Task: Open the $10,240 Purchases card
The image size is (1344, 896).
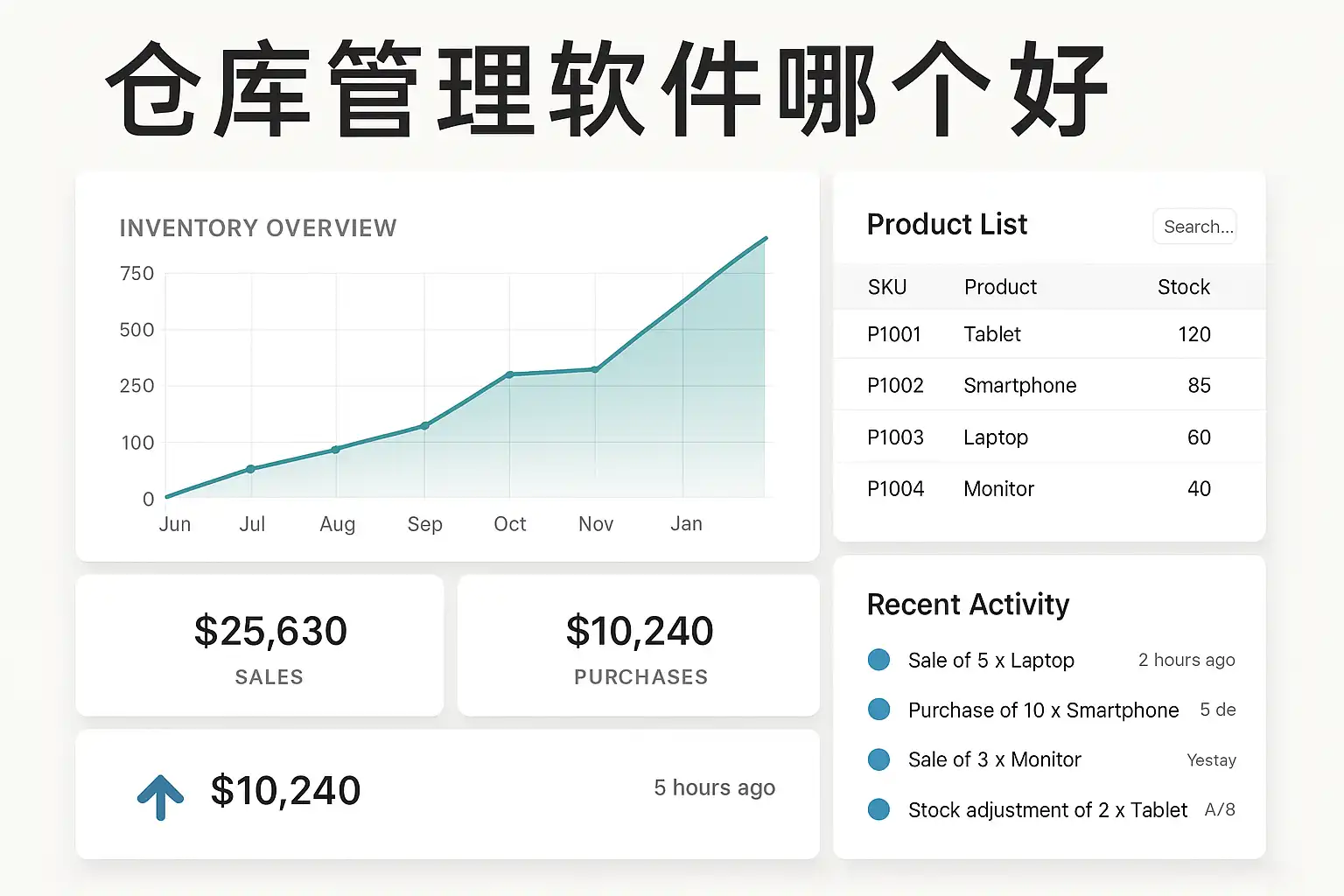Action: [x=639, y=646]
